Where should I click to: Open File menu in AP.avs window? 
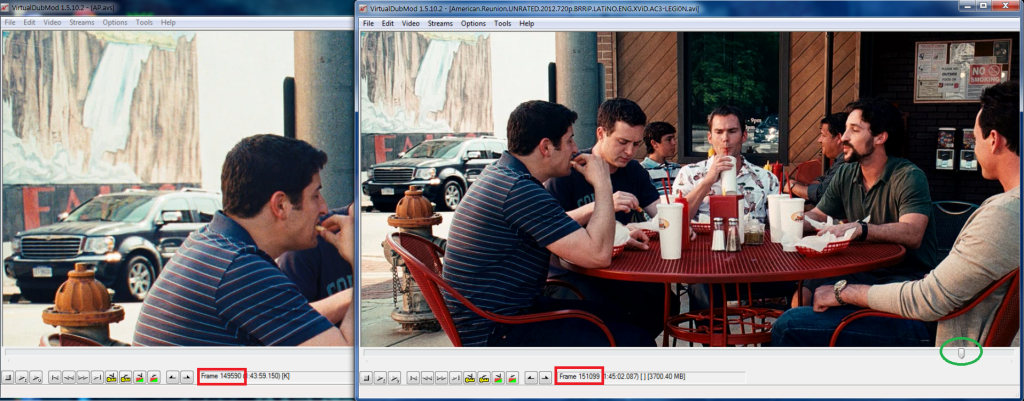pos(10,22)
